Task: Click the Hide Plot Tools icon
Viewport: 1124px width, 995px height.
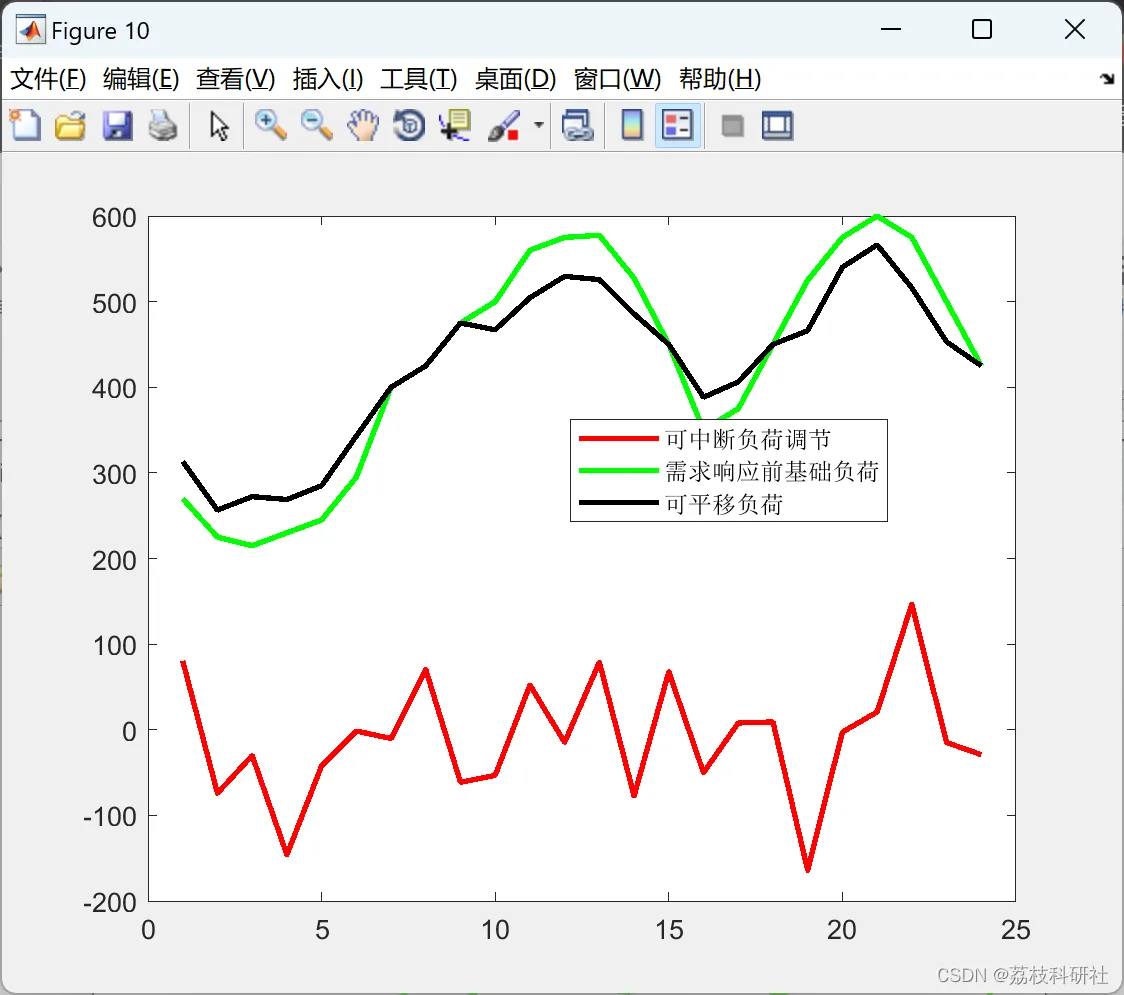Action: click(732, 126)
